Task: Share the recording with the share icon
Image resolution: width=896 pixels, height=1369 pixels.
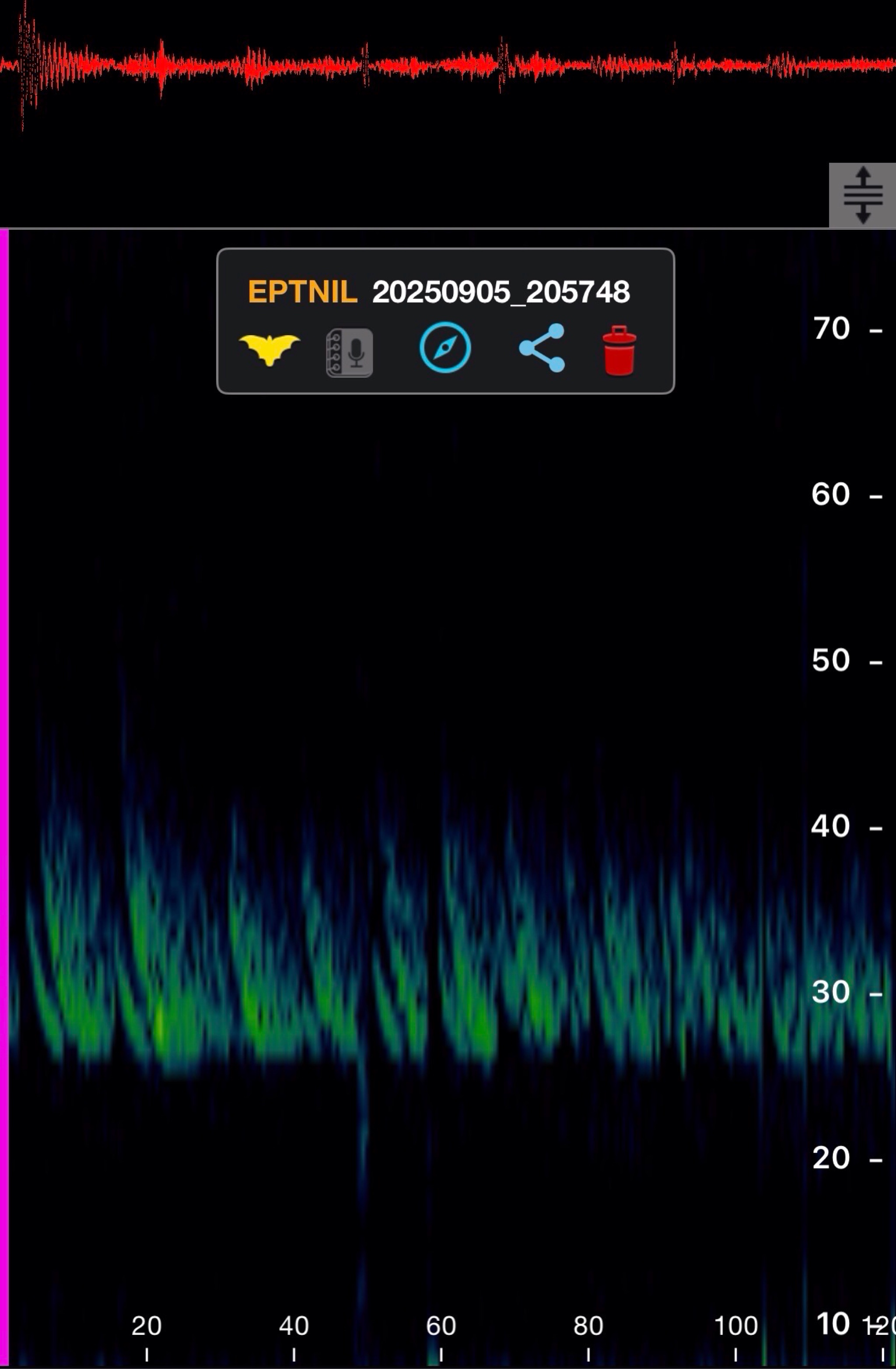Action: pos(542,348)
